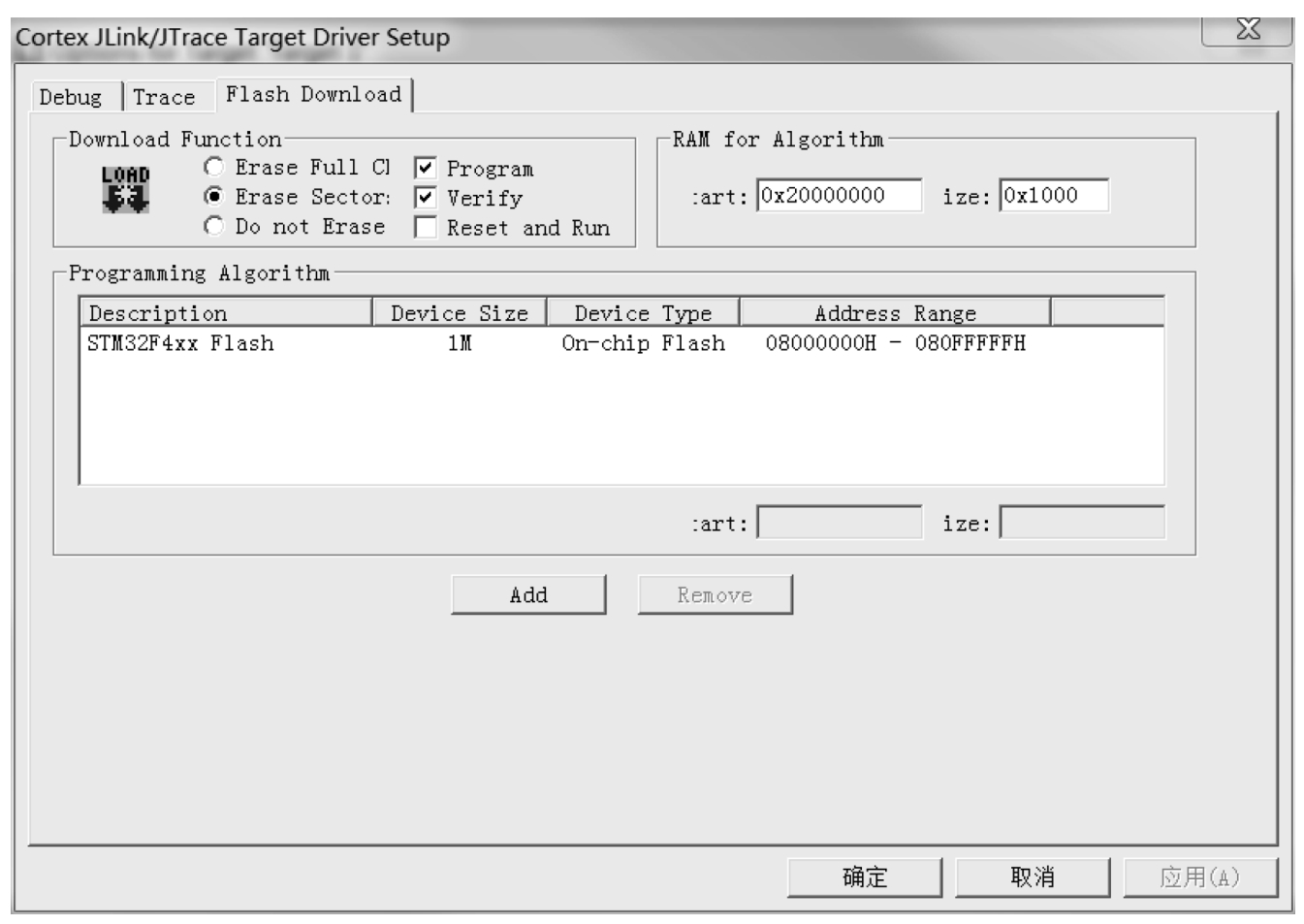
Task: Cancel the dialog with 取消
Action: pyautogui.click(x=1033, y=877)
